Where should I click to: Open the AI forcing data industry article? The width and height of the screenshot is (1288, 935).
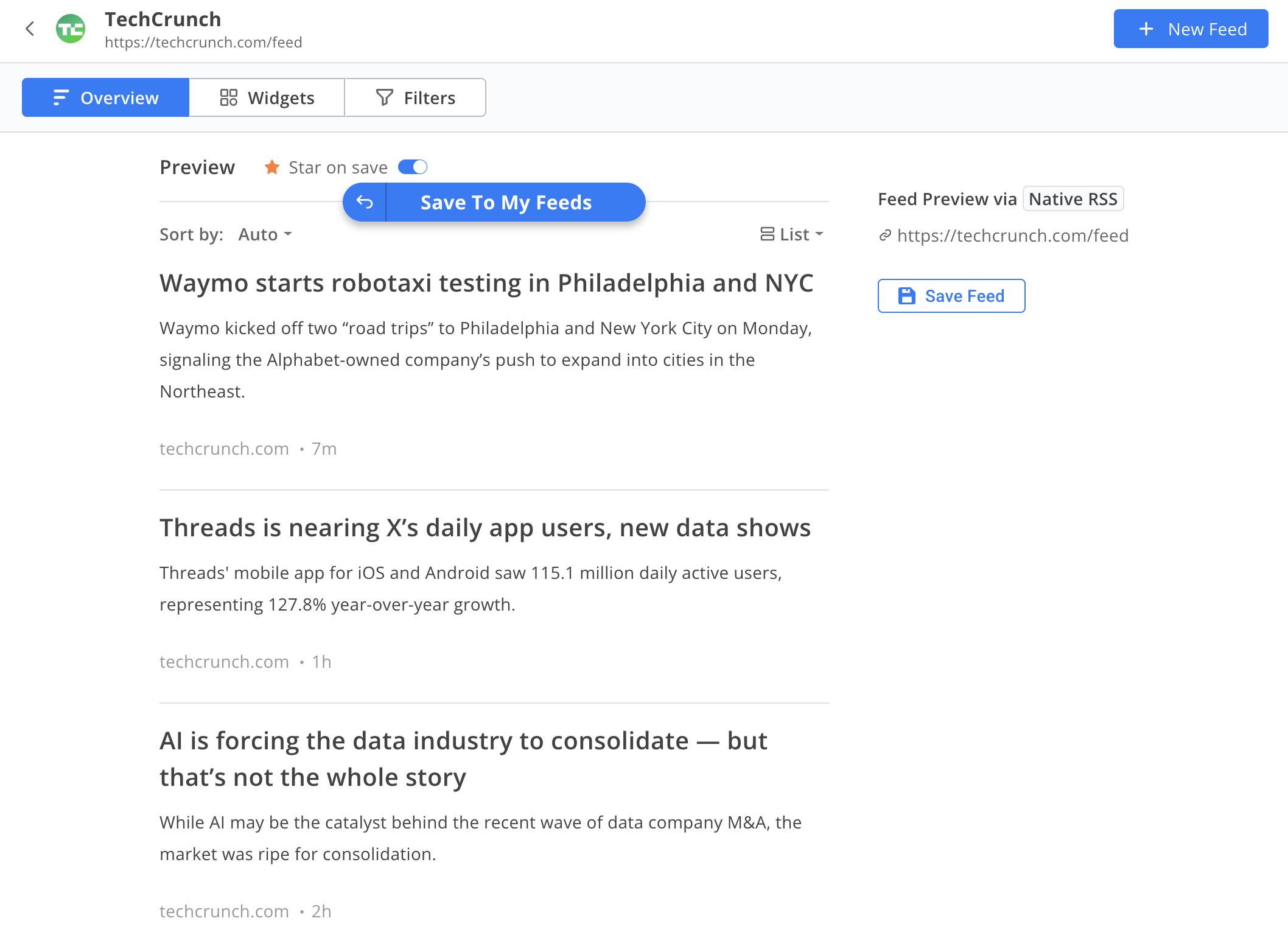coord(463,759)
